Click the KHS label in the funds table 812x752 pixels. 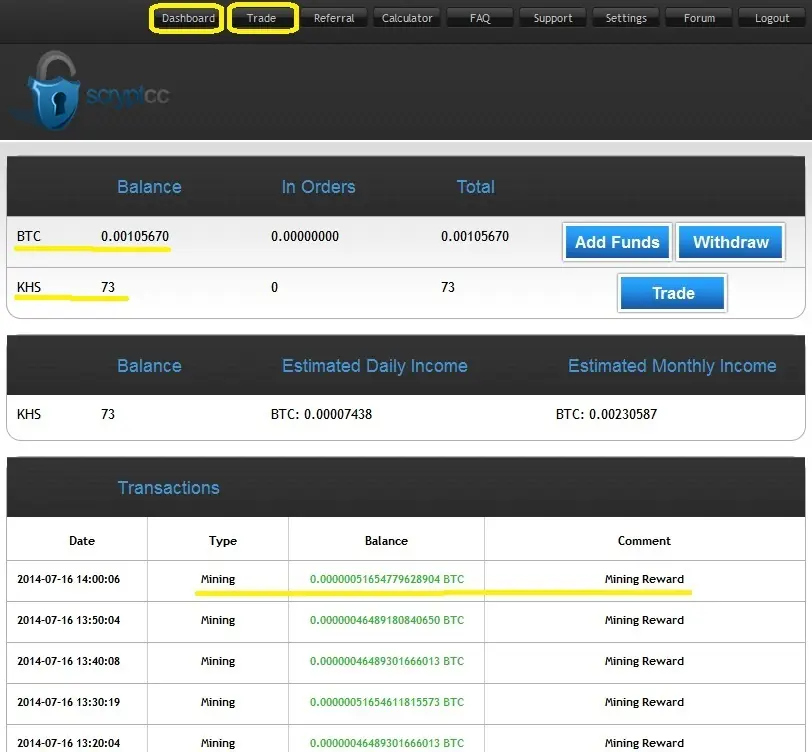coord(28,287)
